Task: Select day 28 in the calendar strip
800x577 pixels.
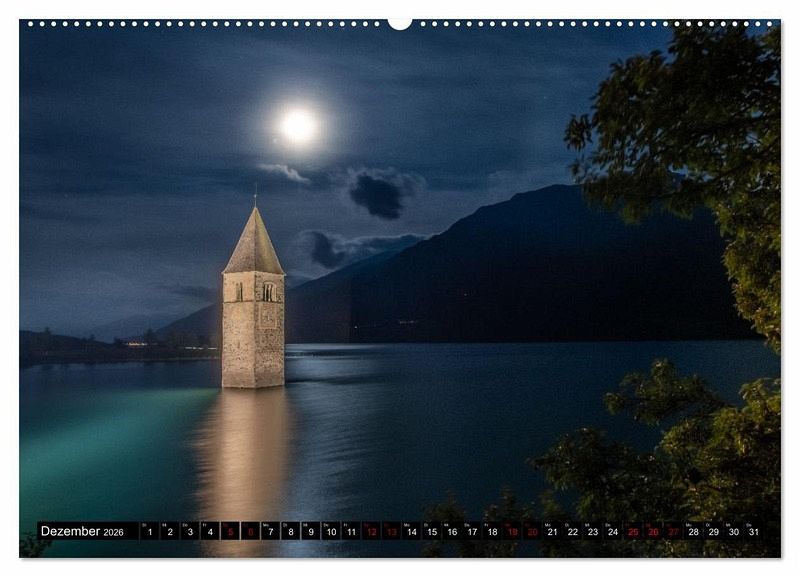Action: (693, 531)
